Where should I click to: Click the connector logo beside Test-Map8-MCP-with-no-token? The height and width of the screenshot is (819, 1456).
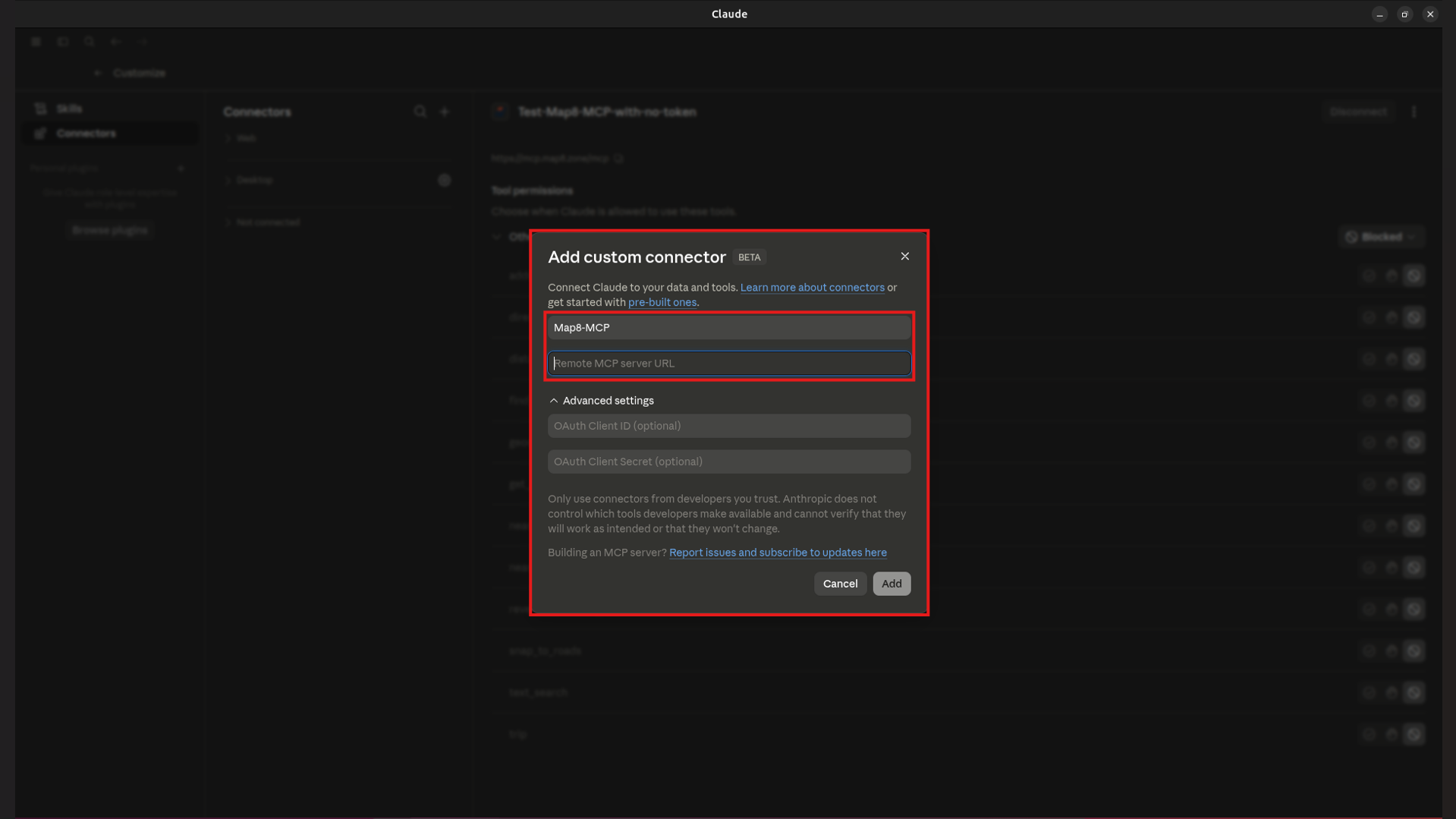pos(500,112)
